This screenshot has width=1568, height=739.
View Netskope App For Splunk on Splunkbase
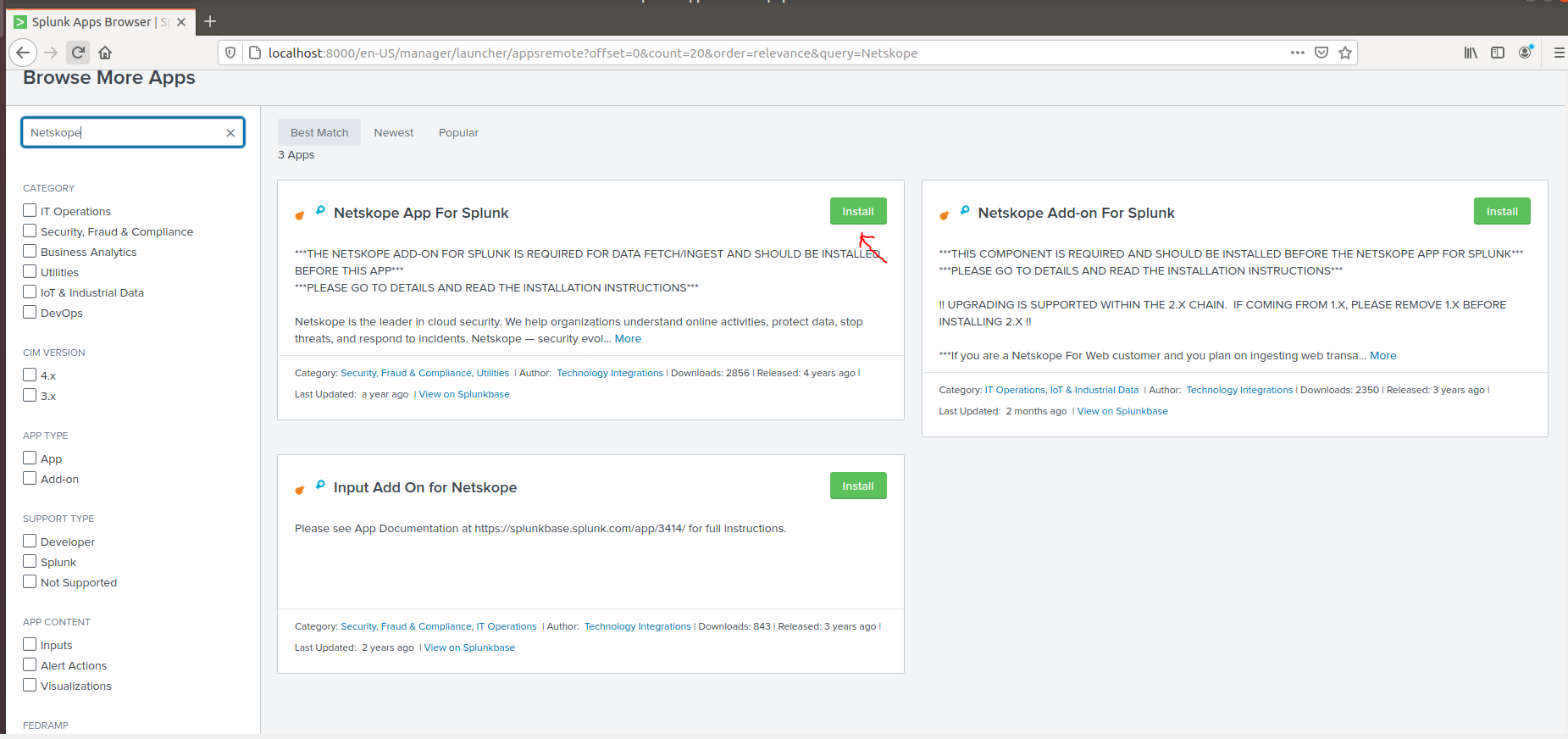pos(464,394)
